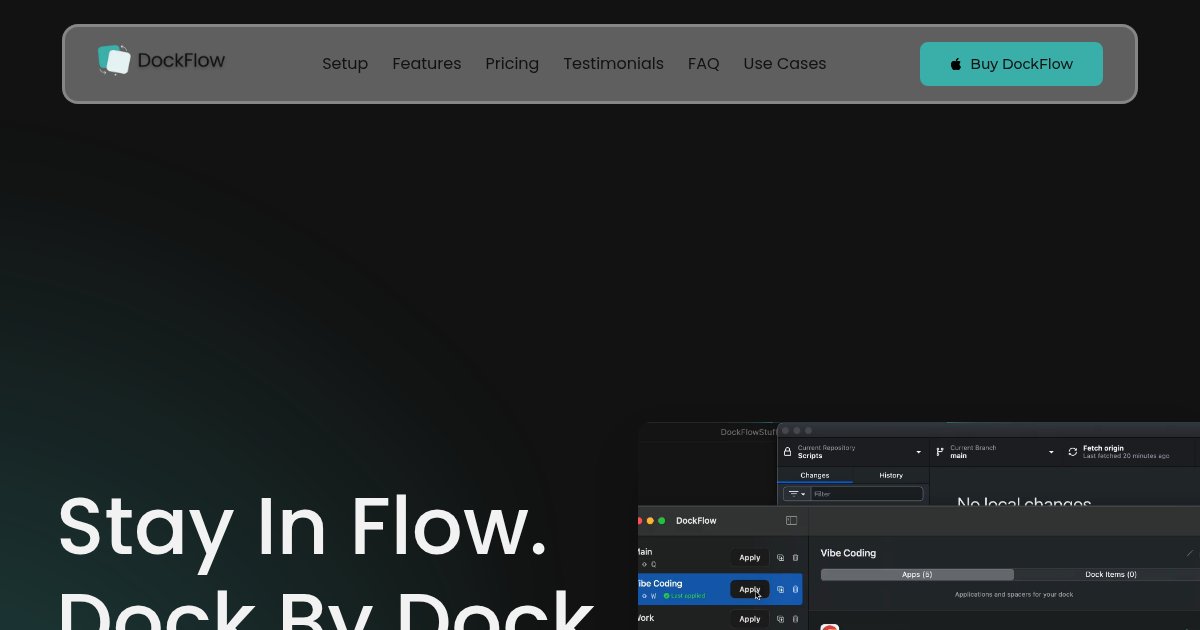Apply the Main dock profile
The width and height of the screenshot is (1200, 630).
click(x=750, y=558)
